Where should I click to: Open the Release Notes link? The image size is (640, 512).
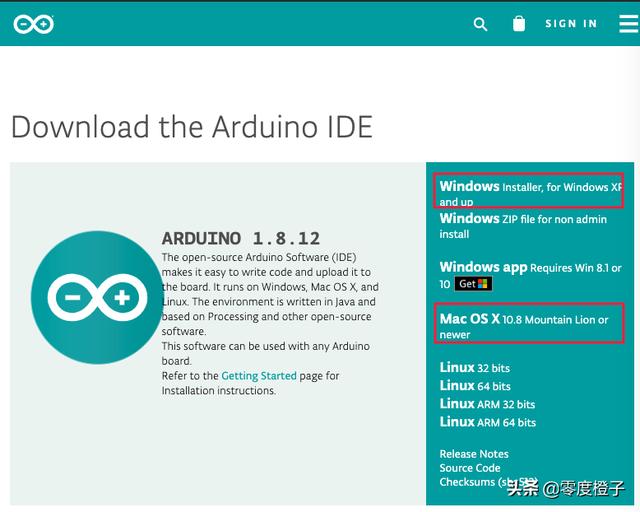pos(474,454)
